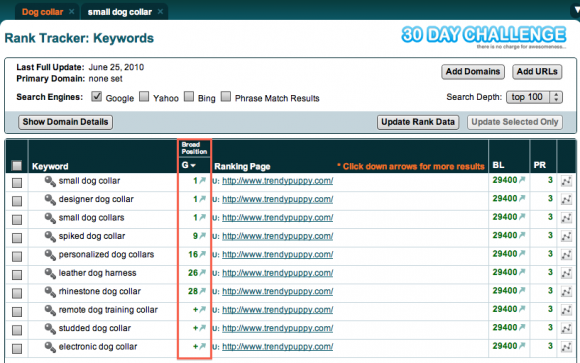Open rank history chart for rhinestone dog collar

566,292
